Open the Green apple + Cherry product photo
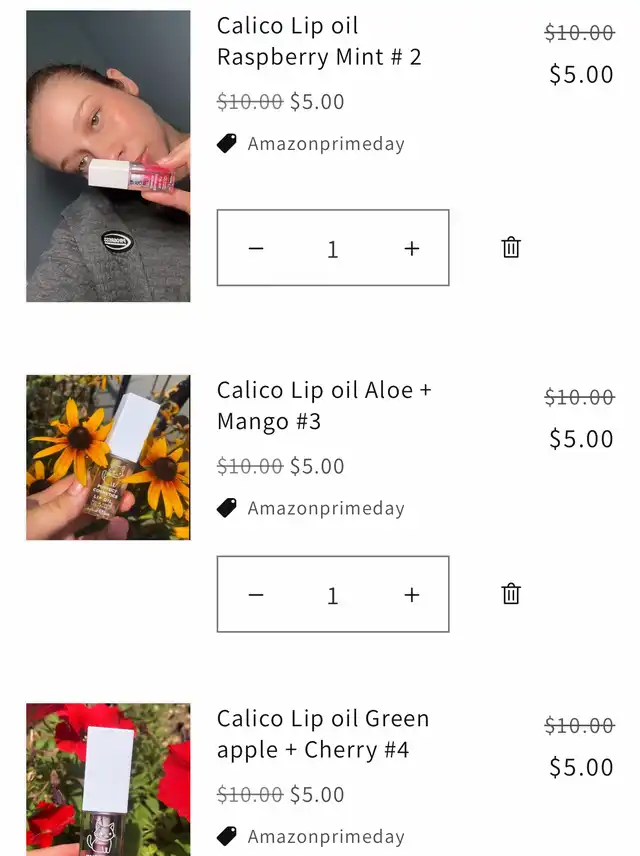 tap(108, 780)
